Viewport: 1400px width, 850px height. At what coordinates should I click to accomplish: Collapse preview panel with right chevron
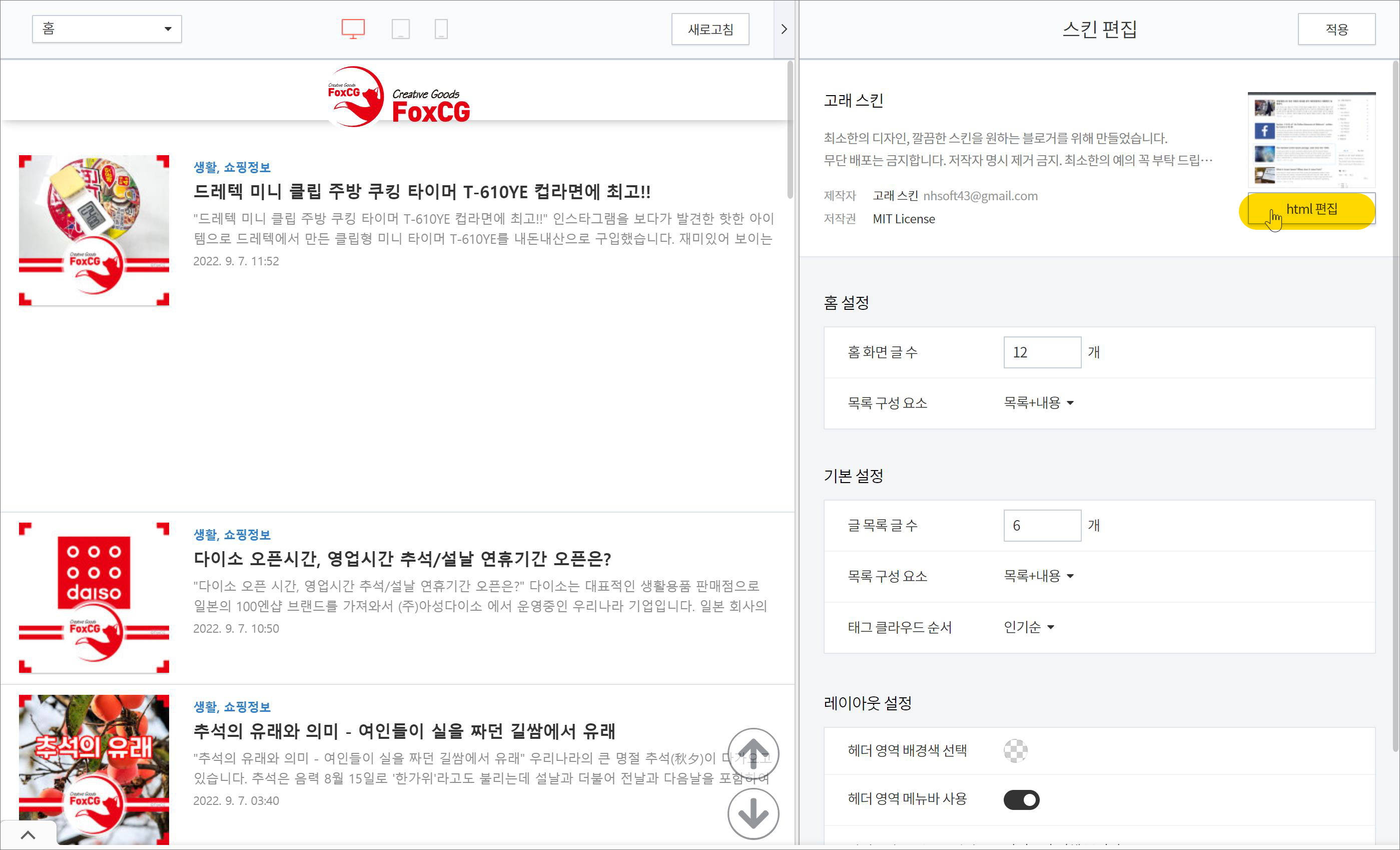point(784,29)
